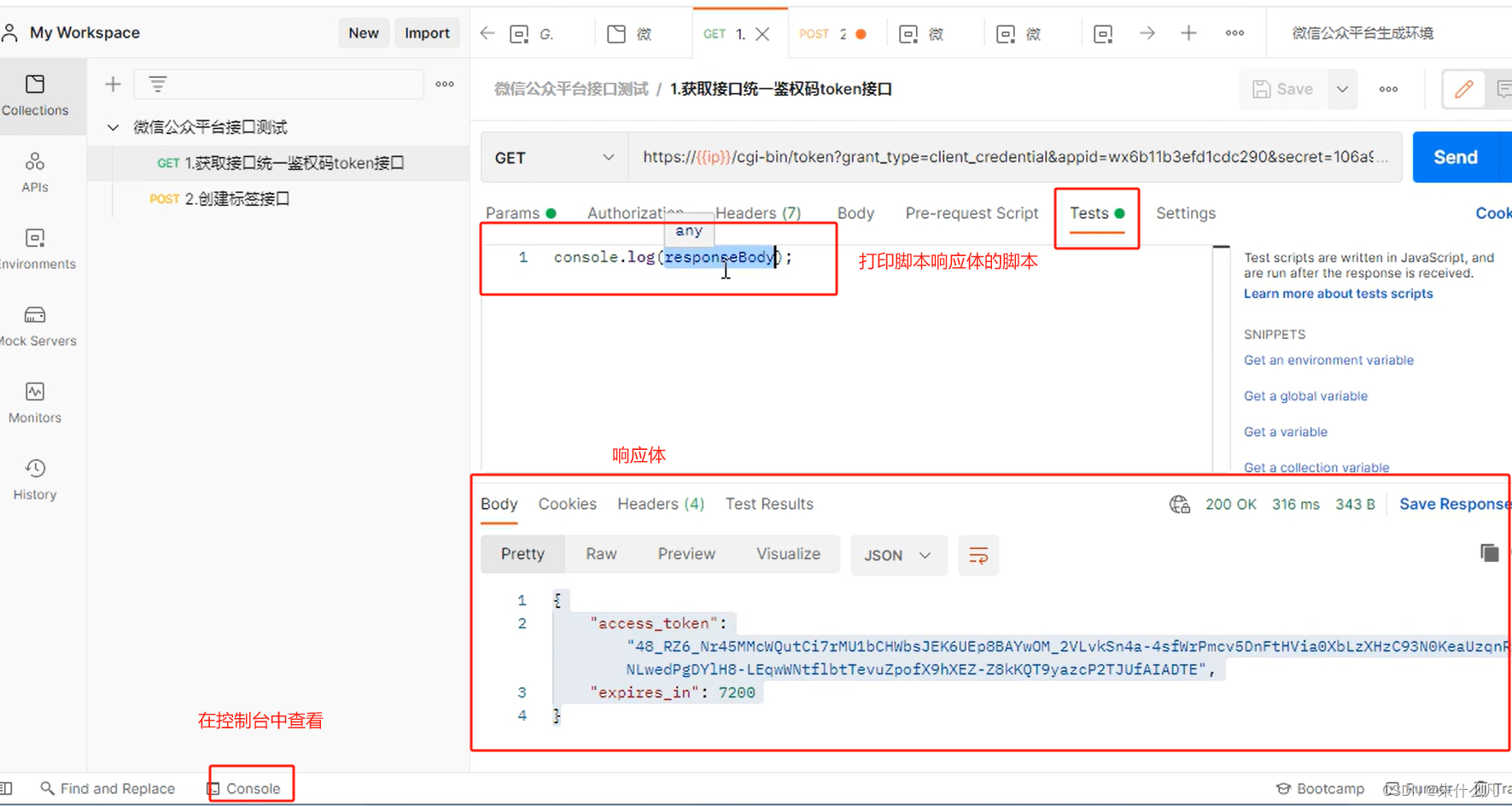1512x806 pixels.
Task: Collapse the 微信公众平台接口测试 collection
Action: pos(113,126)
